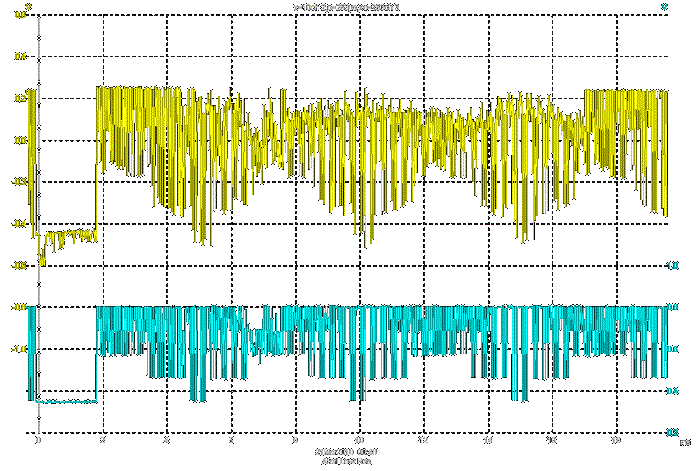Click the cyan 1.0 right axis label
This screenshot has height=471, width=700.
[673, 266]
